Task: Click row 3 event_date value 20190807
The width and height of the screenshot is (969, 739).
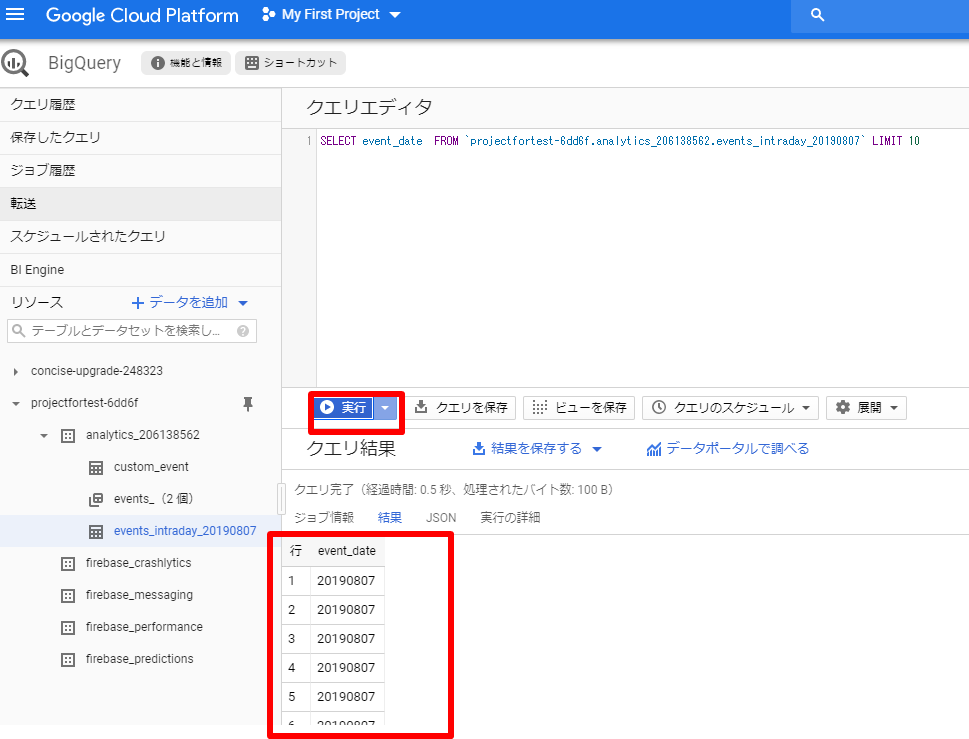Action: (346, 639)
